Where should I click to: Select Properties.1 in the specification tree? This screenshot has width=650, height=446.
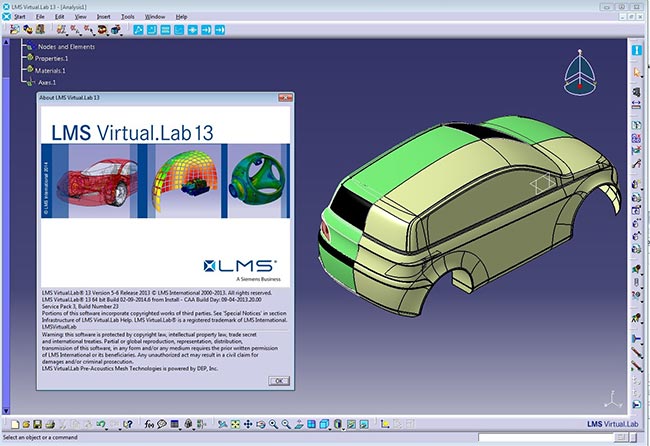[51, 58]
